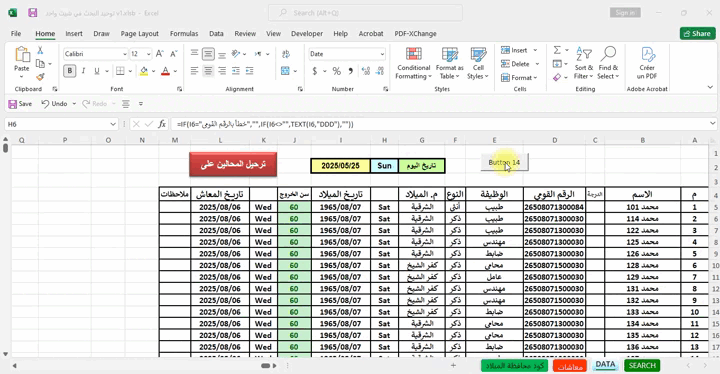720x374 pixels.
Task: Click the Sign in button
Action: pyautogui.click(x=625, y=13)
